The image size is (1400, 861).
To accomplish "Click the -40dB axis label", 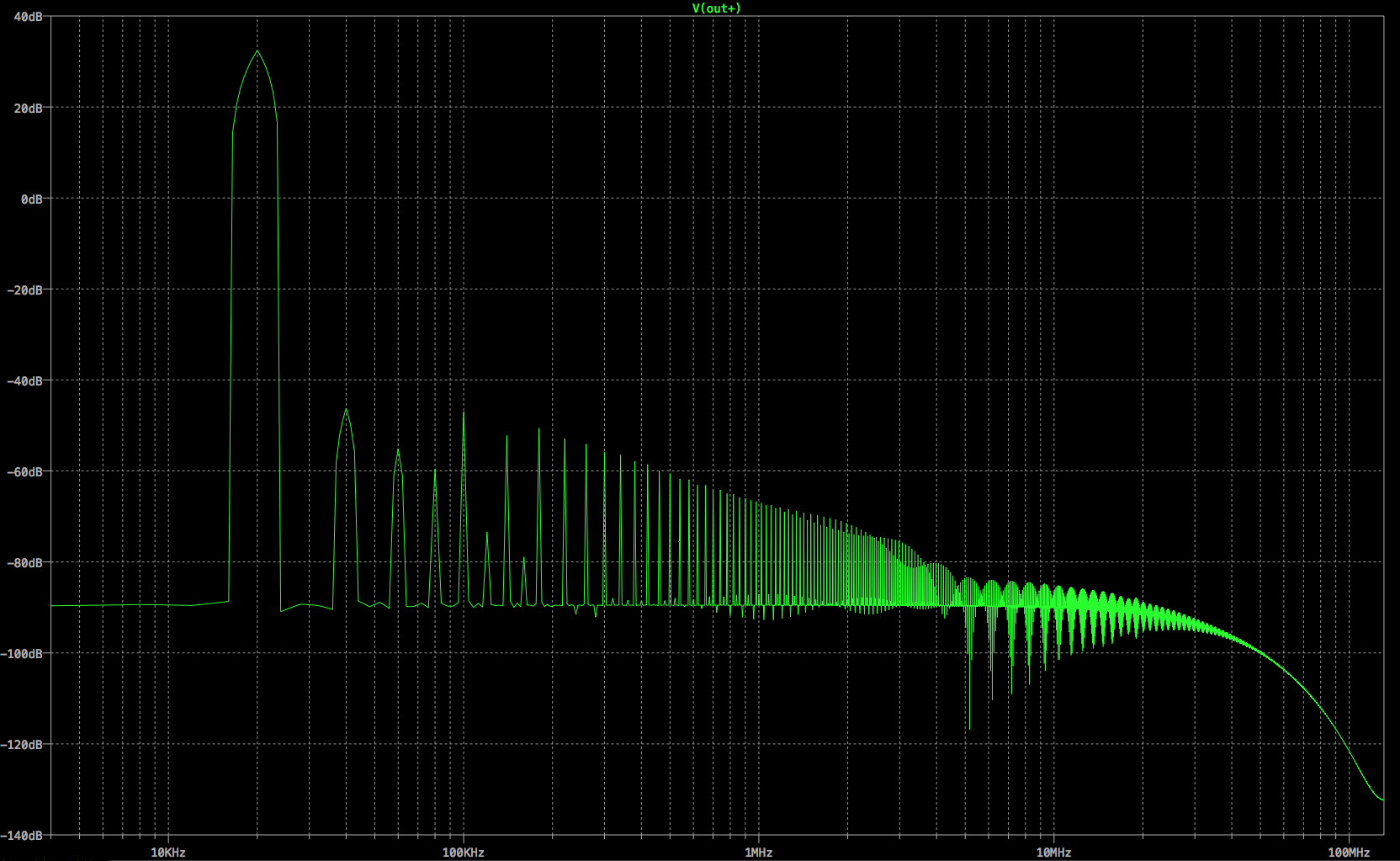I will pos(25,380).
